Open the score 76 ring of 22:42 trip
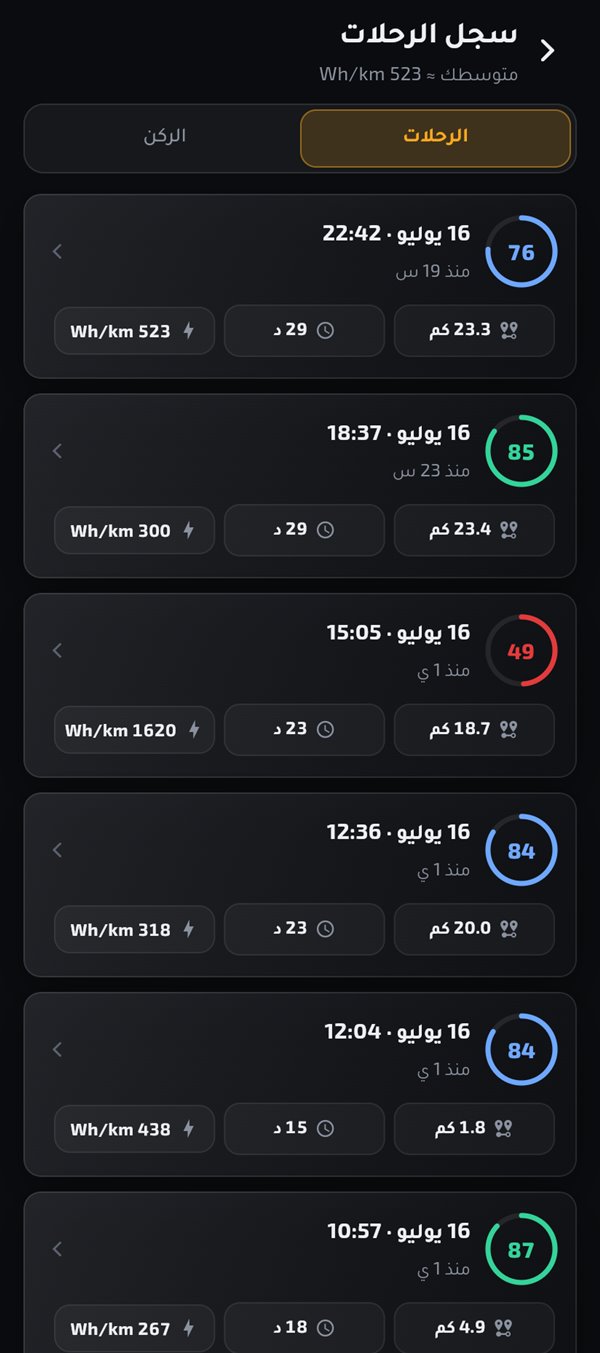 [521, 252]
